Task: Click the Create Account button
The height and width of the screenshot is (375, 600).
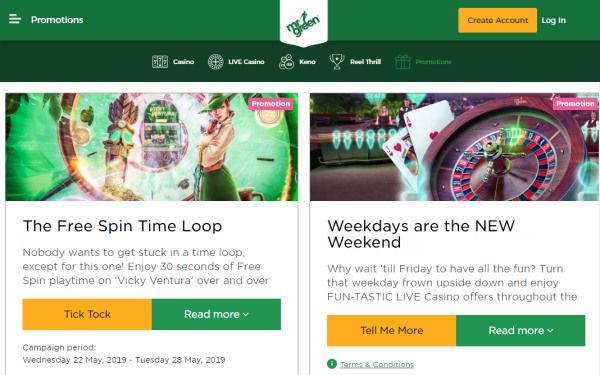Action: [497, 20]
